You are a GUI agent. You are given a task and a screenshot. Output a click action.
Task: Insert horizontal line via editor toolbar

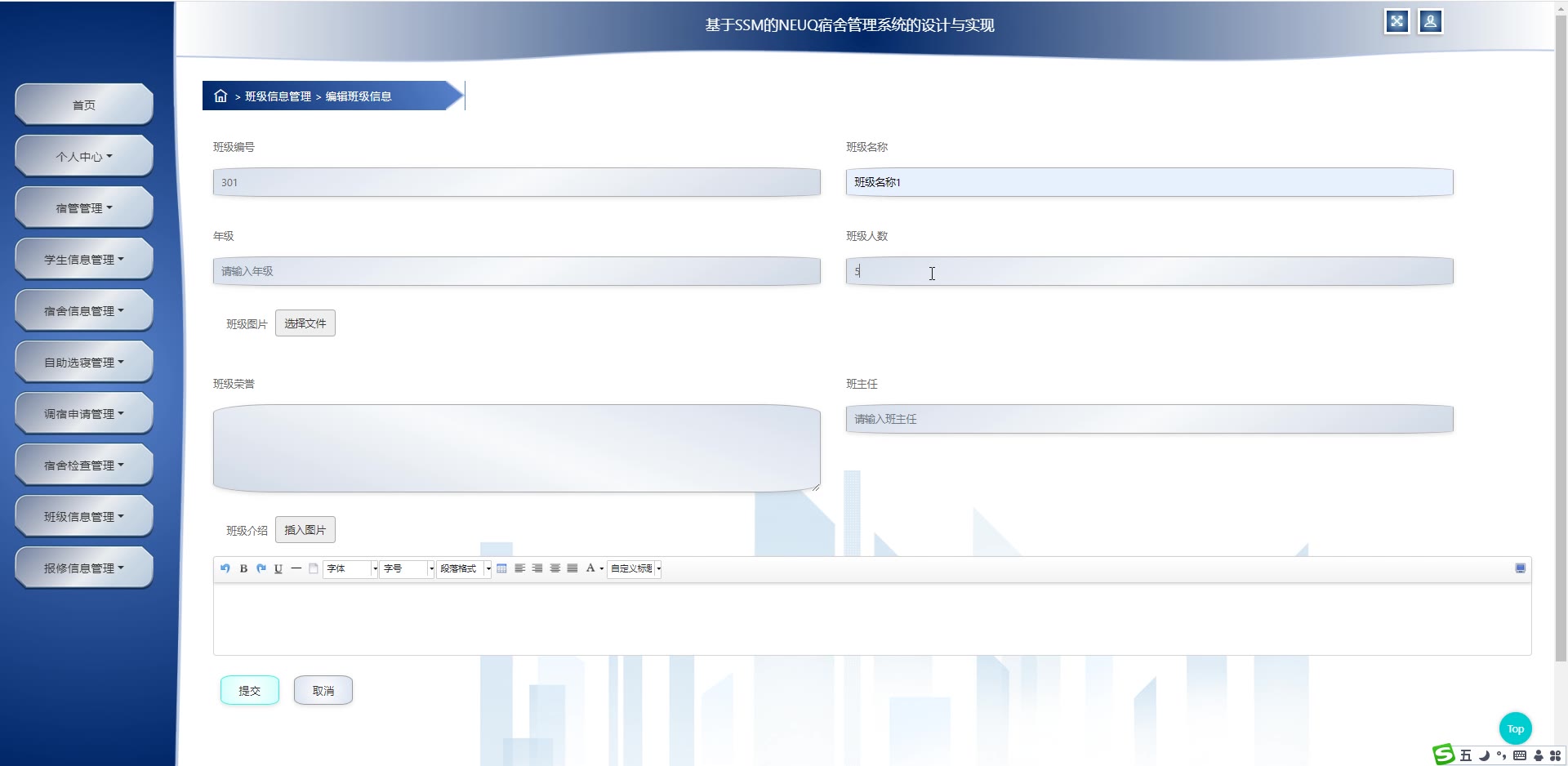tap(296, 568)
